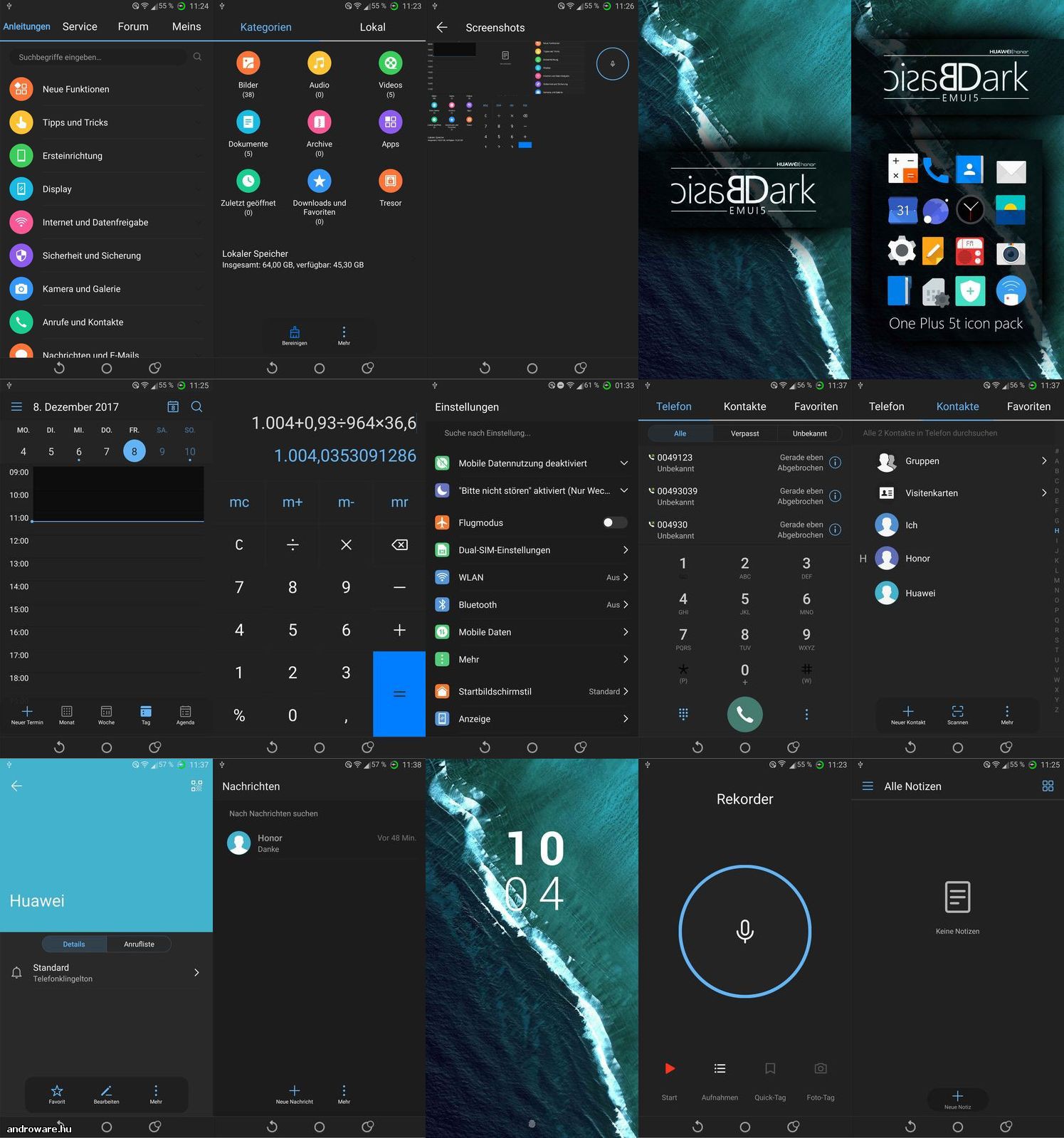Open QR code icon on Huawei contact
This screenshot has height=1138, width=1064.
pyautogui.click(x=196, y=786)
